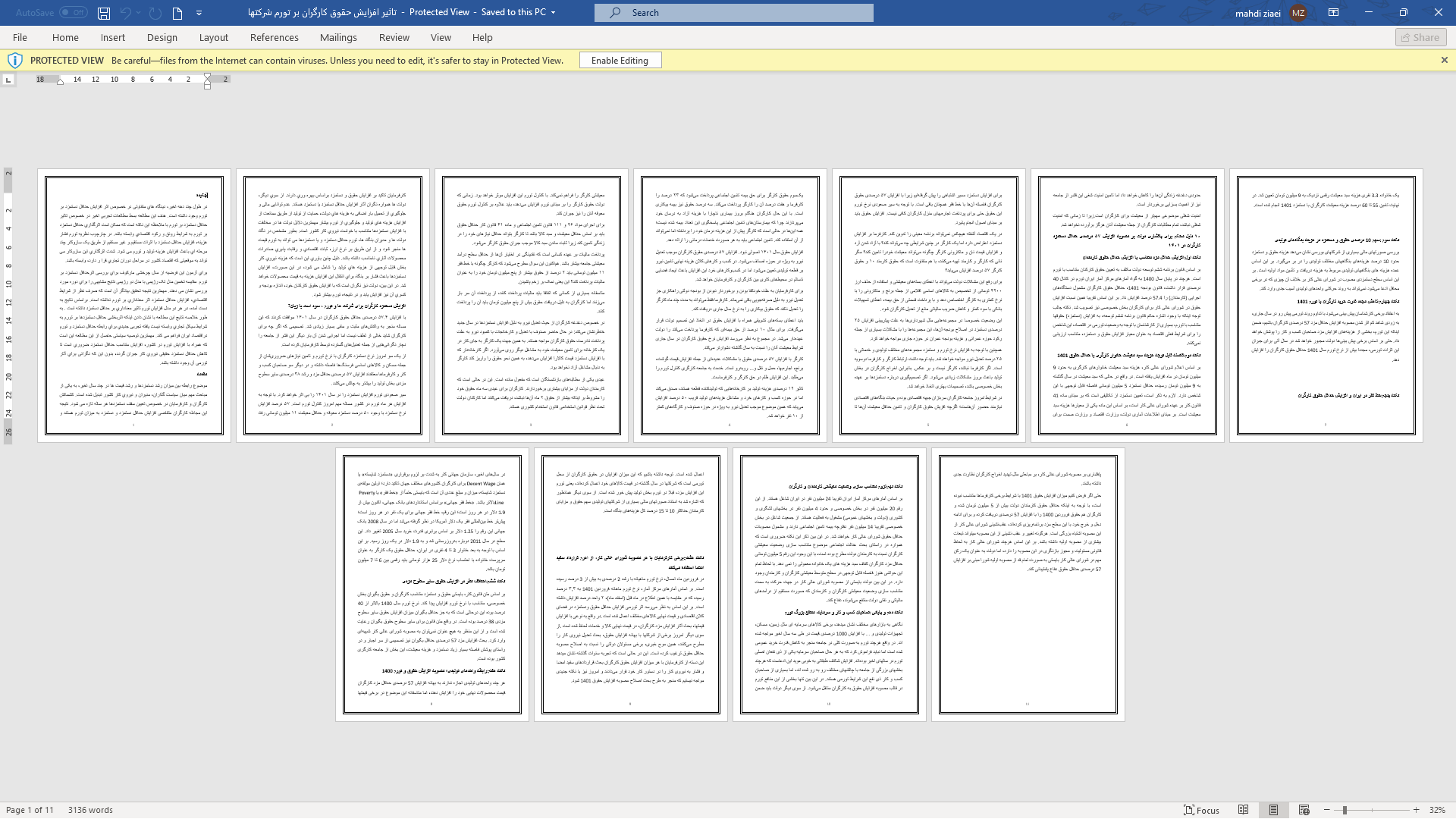The height and width of the screenshot is (819, 1456).
Task: Switch to Read Mode view
Action: [x=1244, y=810]
